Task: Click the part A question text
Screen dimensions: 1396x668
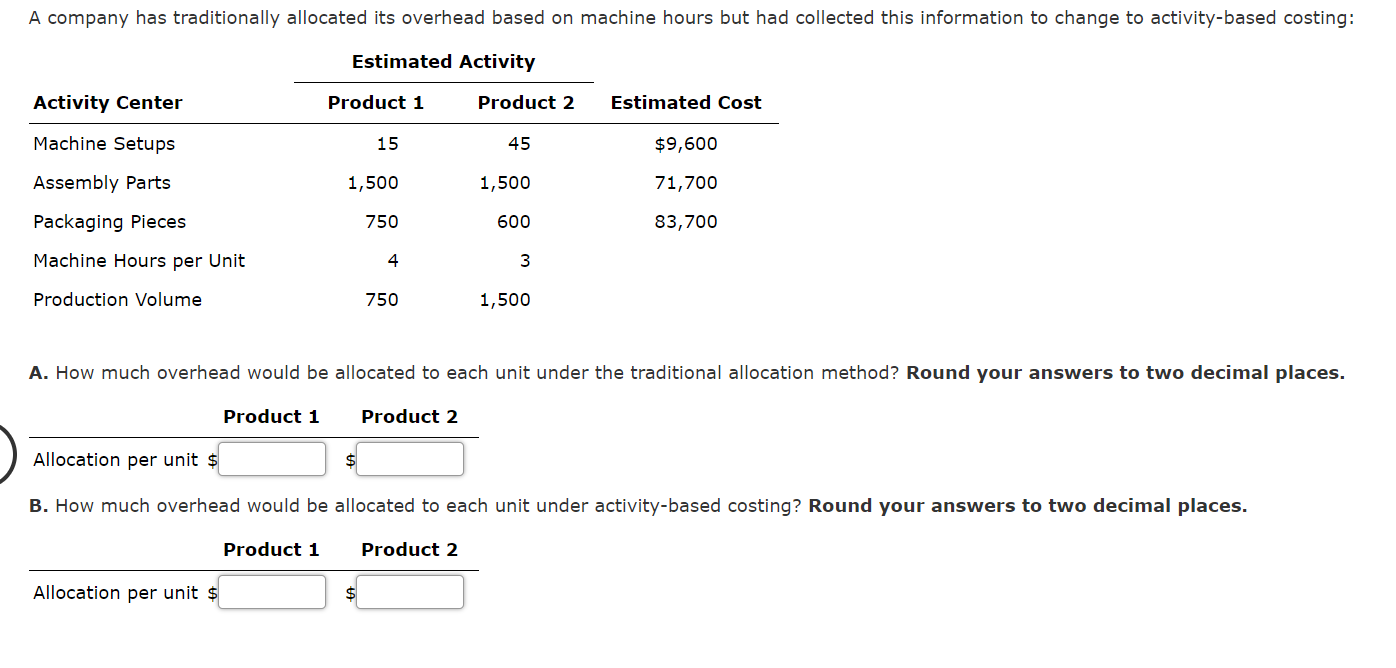Action: (x=687, y=372)
